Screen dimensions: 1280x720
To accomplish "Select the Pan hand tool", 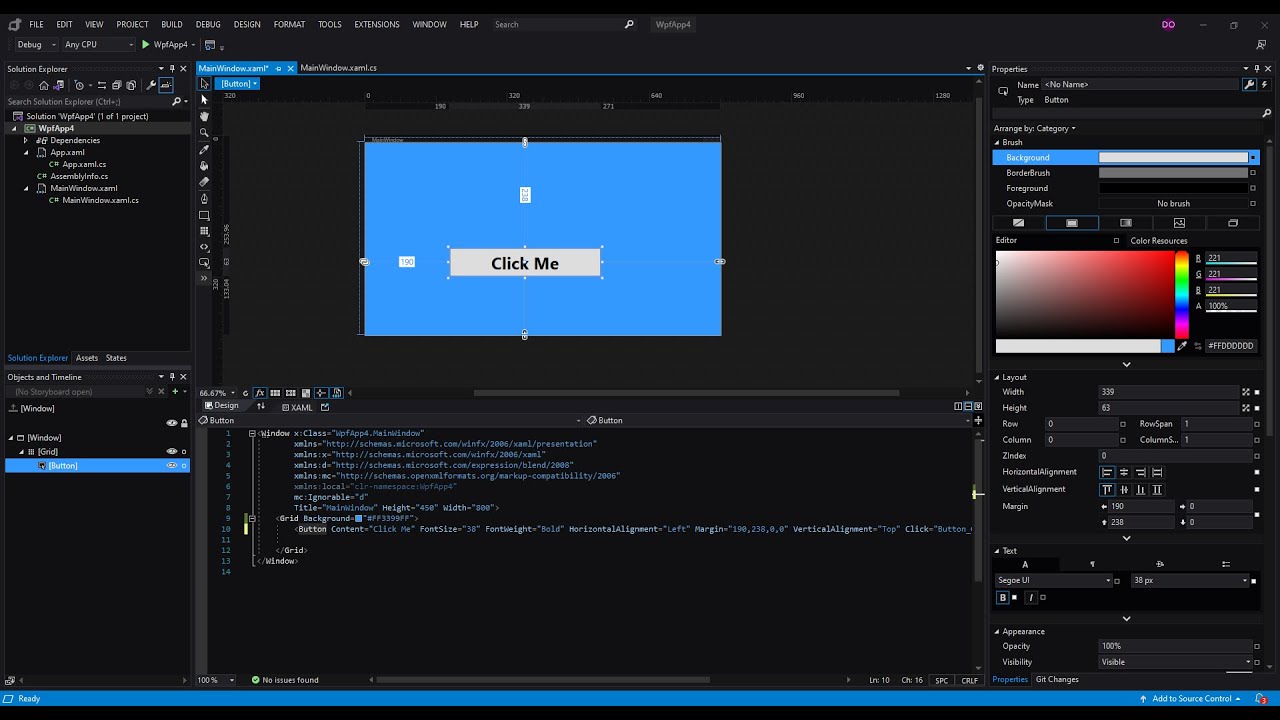I will click(x=204, y=116).
